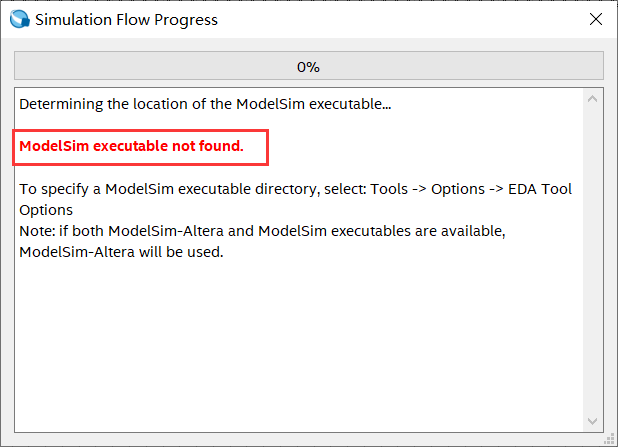The image size is (618, 447).
Task: Close the Simulation Flow Progress dialog
Action: [x=595, y=19]
